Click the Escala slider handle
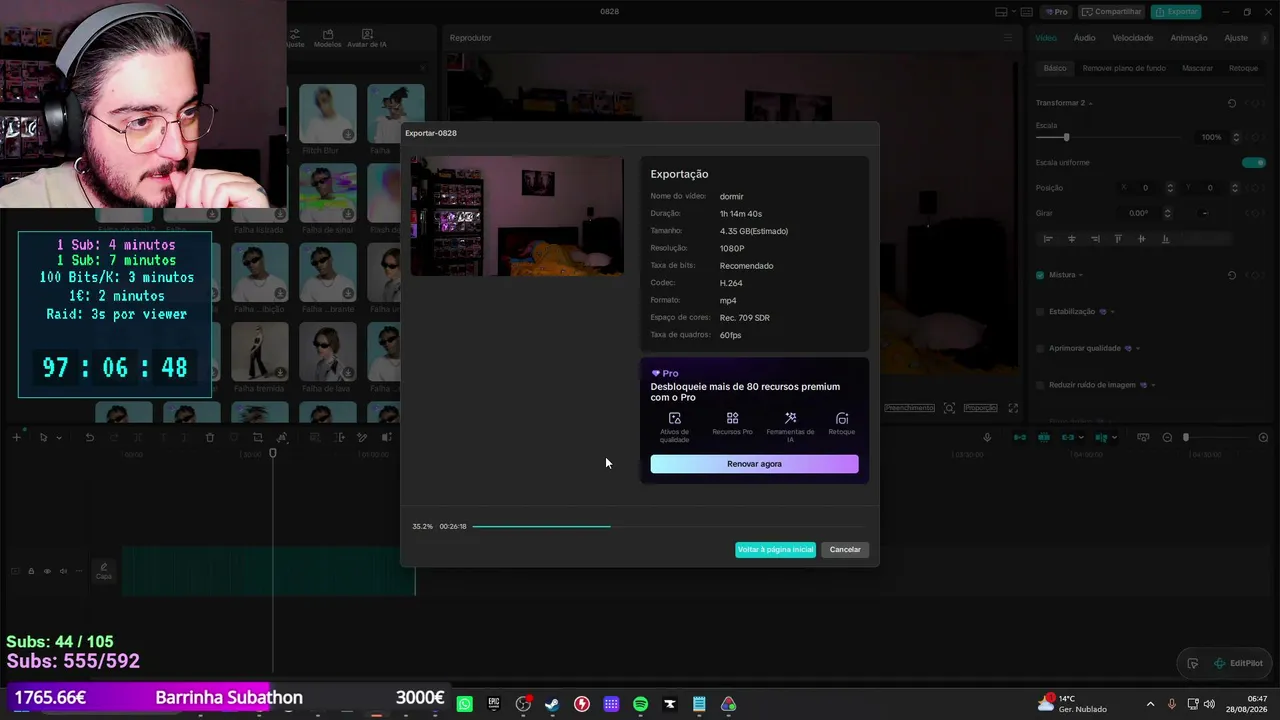Screen dimensions: 1280x720 coord(1066,137)
